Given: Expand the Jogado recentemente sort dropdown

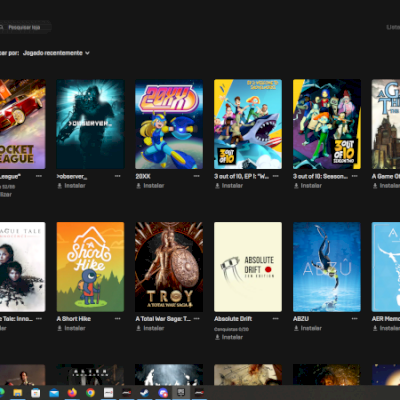Looking at the screenshot, I should [x=56, y=53].
